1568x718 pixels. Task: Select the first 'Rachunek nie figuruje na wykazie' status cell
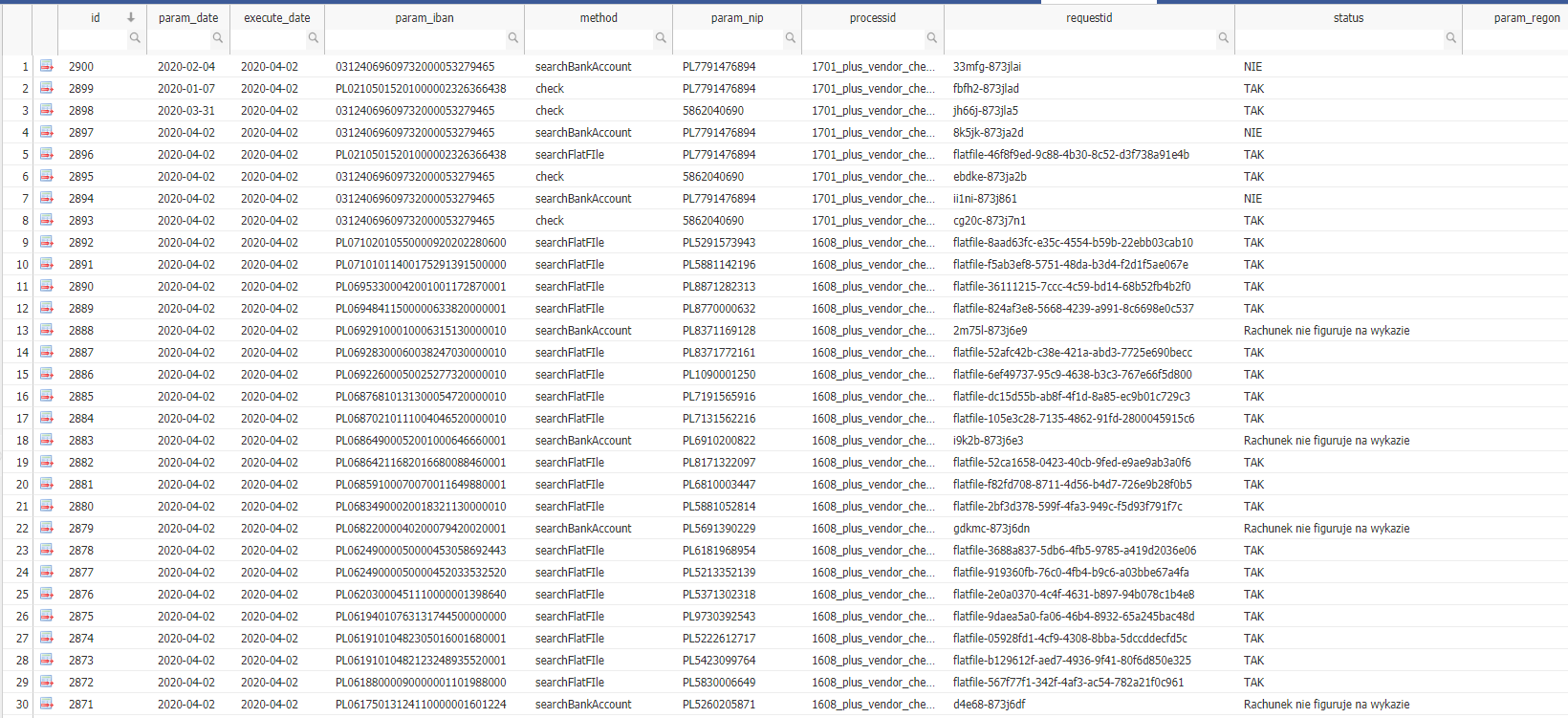[1326, 331]
